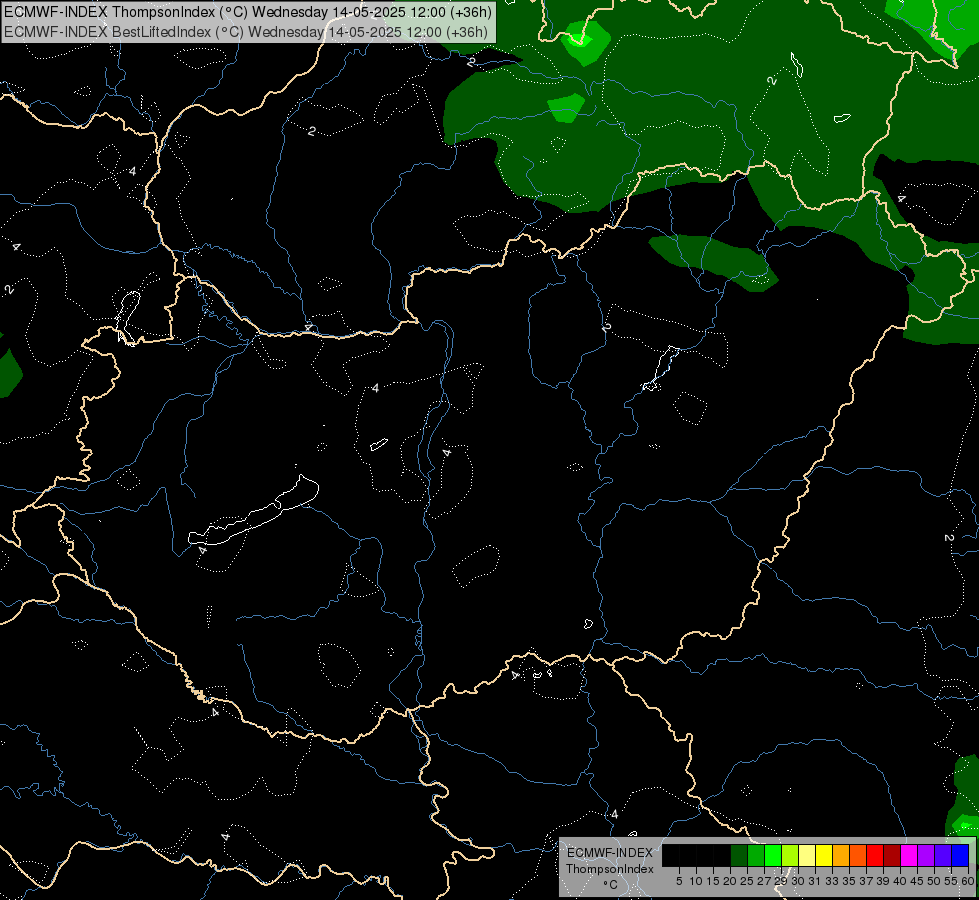Click the medium green 25–27 legend swatch
979x900 pixels.
(756, 855)
